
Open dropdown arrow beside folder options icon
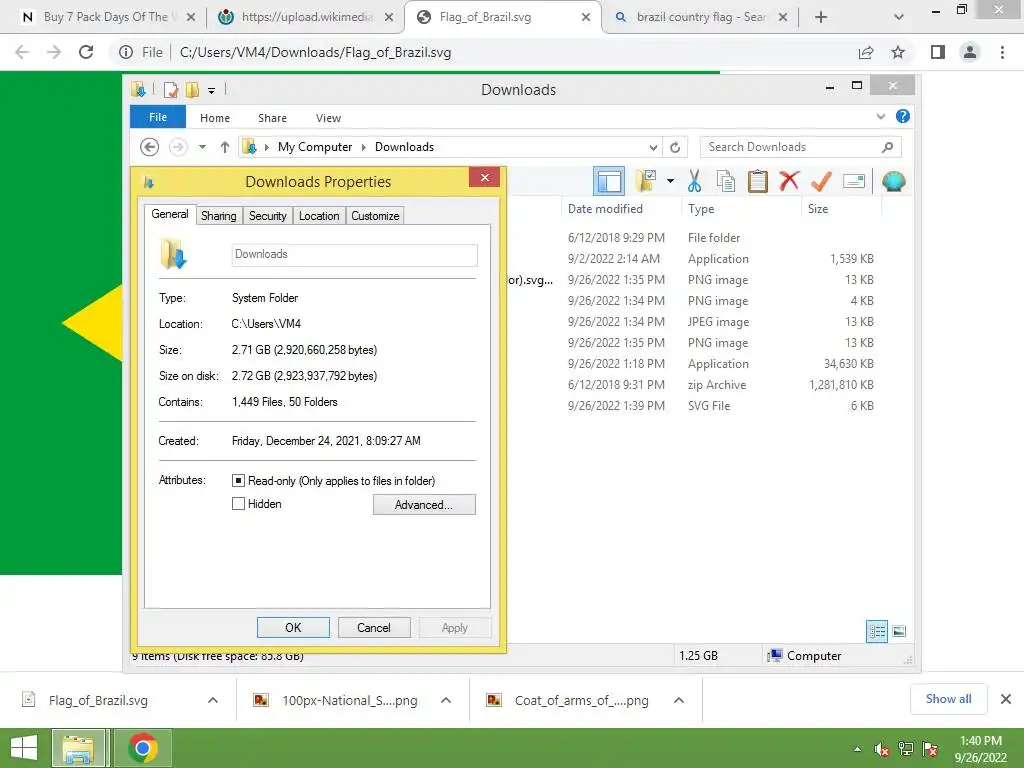pyautogui.click(x=670, y=181)
